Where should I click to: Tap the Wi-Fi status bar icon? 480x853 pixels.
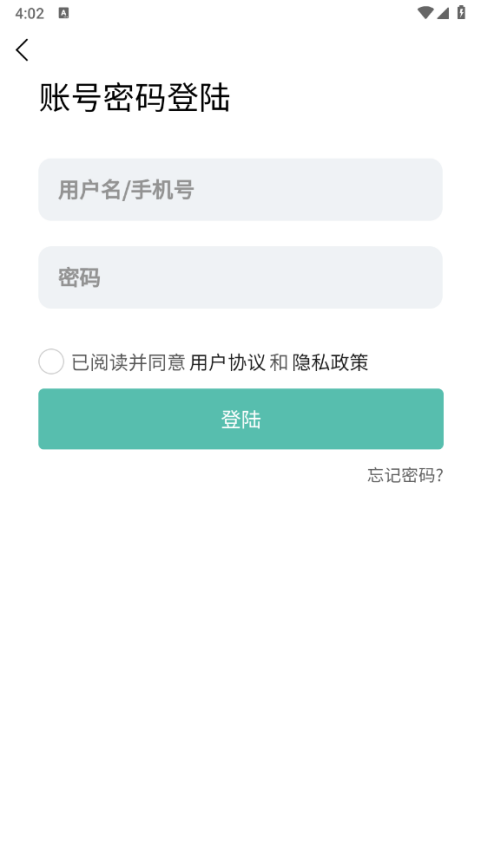click(424, 13)
